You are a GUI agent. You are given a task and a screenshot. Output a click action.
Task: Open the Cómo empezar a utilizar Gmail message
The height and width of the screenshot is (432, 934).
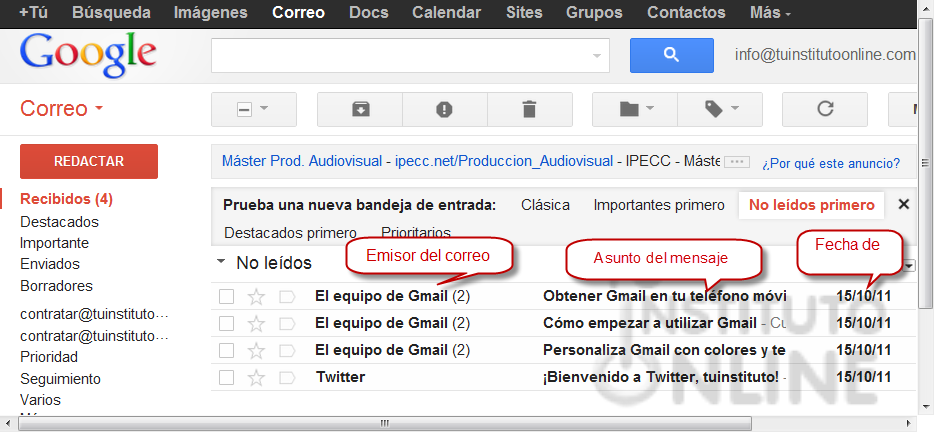(650, 324)
